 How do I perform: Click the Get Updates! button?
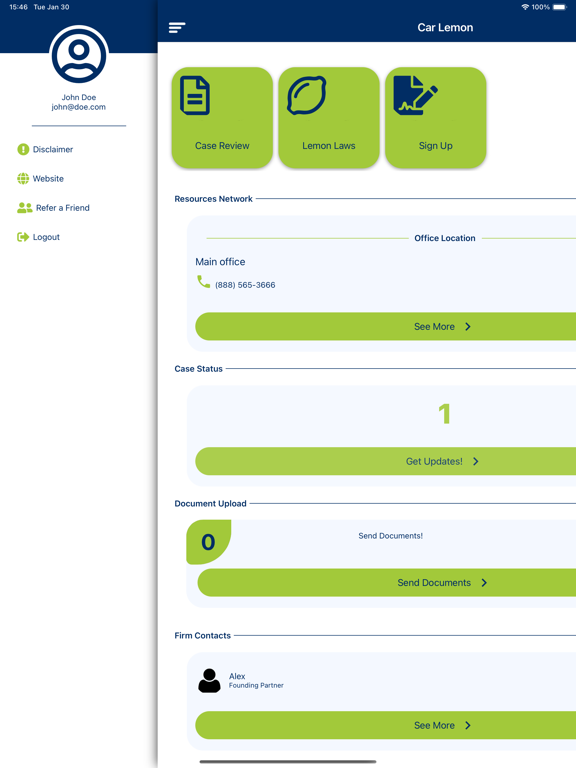pos(385,461)
